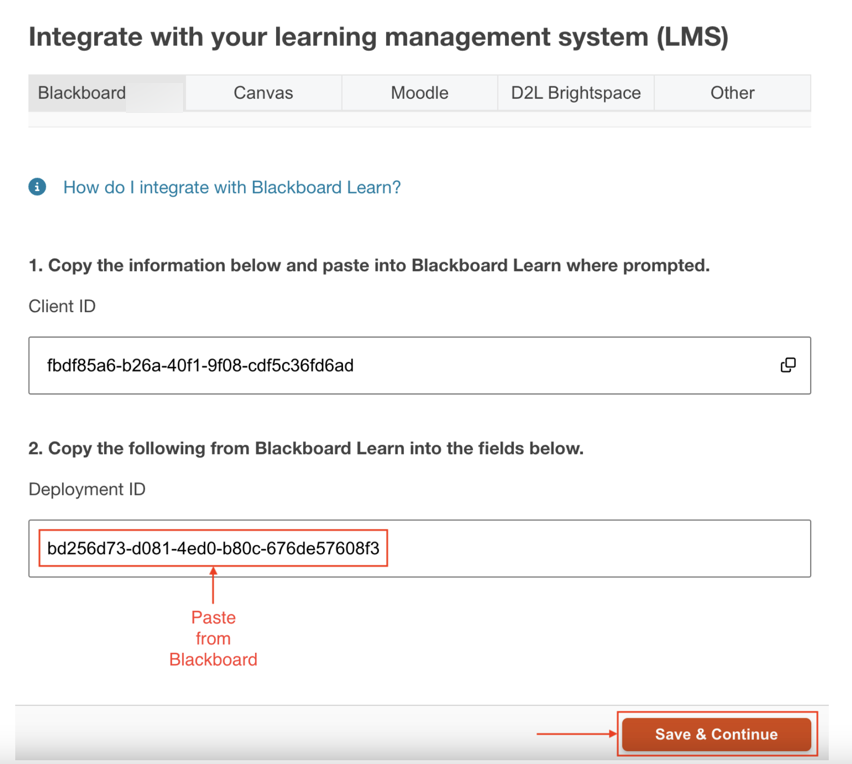Switch to the Other LMS tab
852x764 pixels.
pyautogui.click(x=732, y=92)
